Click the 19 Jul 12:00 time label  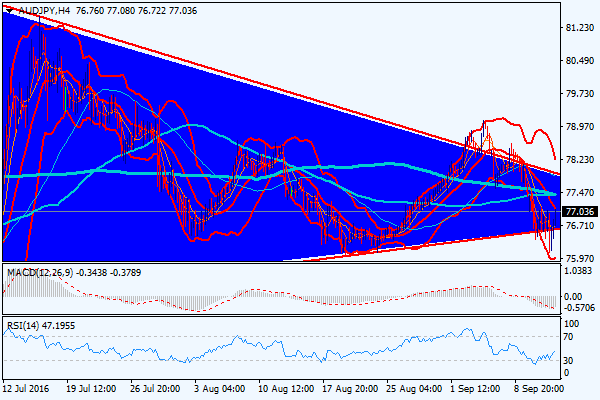[91, 389]
